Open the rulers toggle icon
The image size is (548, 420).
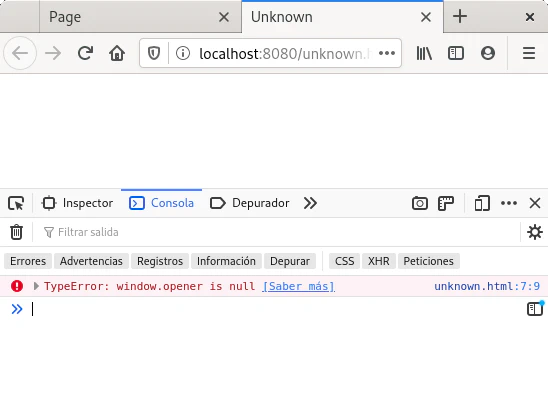pos(446,203)
